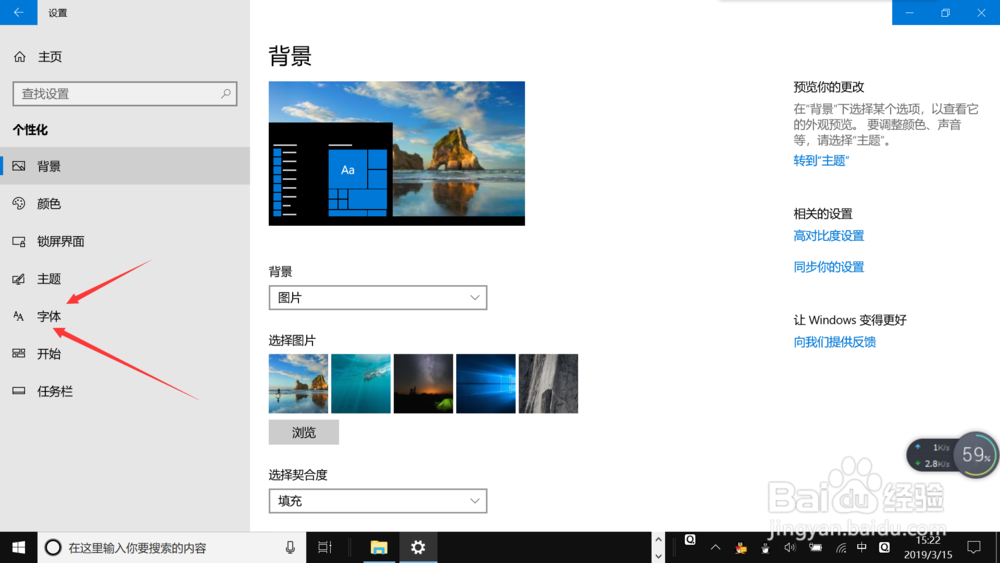1000x563 pixels.
Task: Open File Explorer from the taskbar
Action: [x=379, y=548]
